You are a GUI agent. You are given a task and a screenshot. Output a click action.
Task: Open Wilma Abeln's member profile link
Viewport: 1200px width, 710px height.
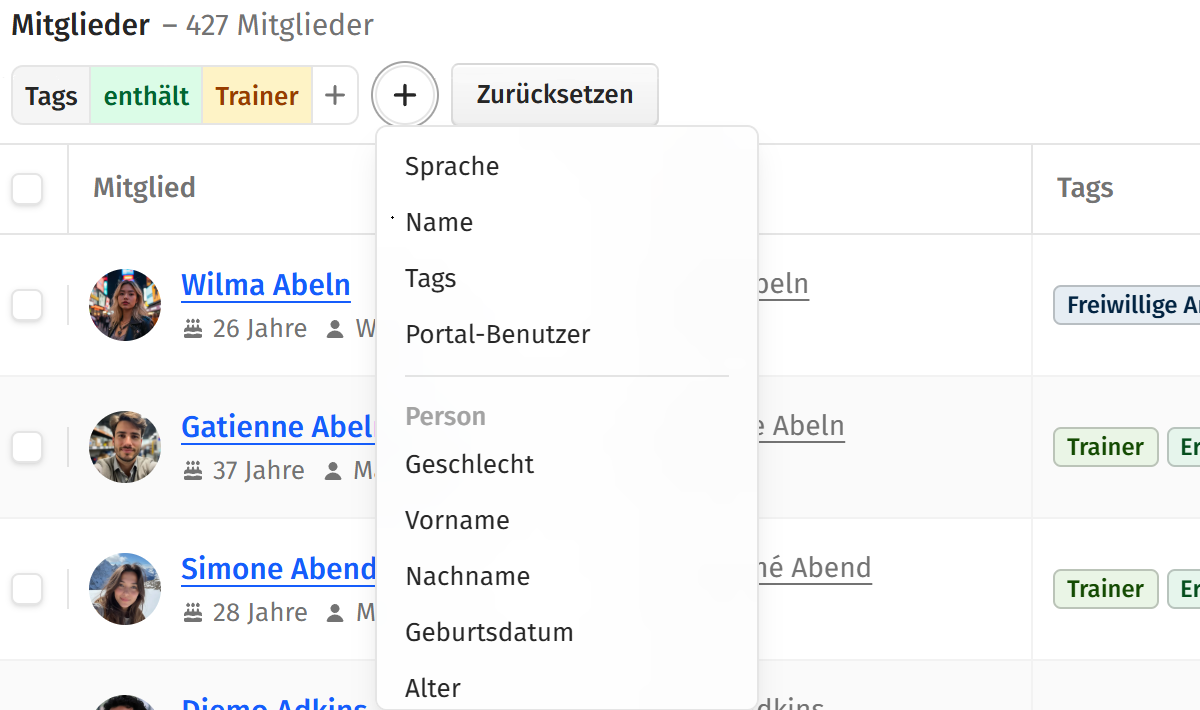265,285
